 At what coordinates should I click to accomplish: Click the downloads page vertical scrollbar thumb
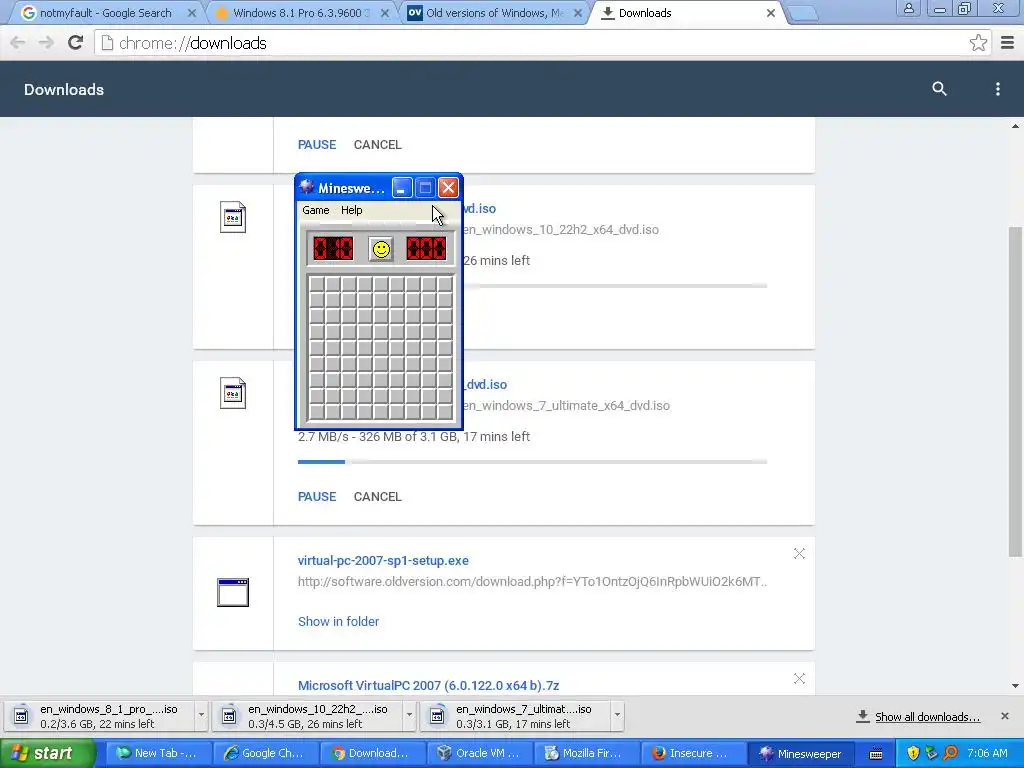pos(1014,392)
